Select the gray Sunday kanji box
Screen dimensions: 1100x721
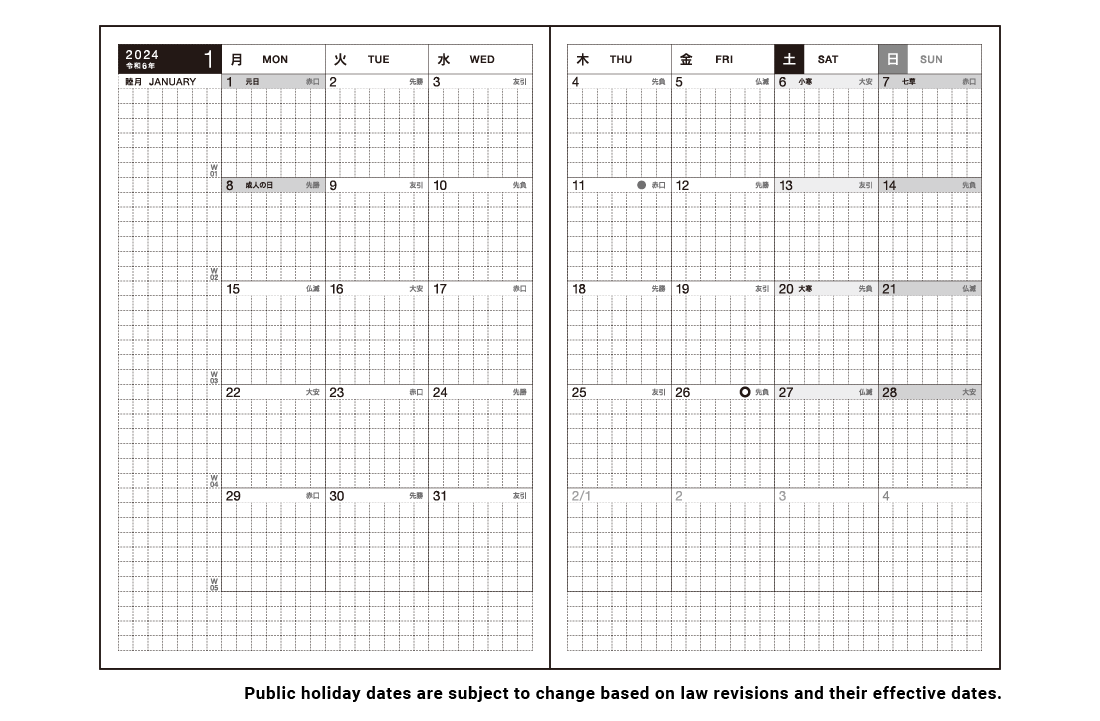point(892,59)
